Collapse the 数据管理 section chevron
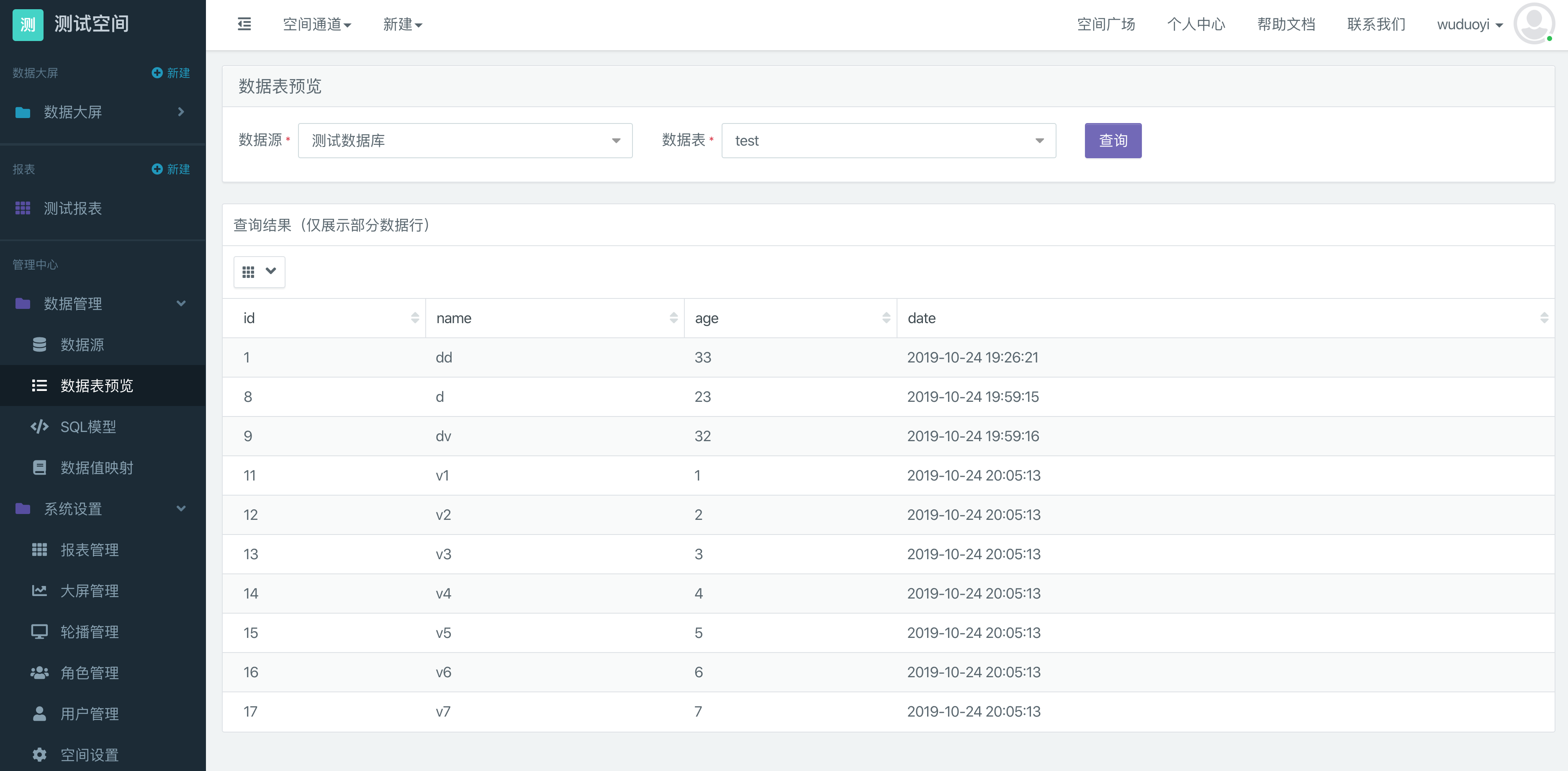The width and height of the screenshot is (1568, 771). point(181,303)
